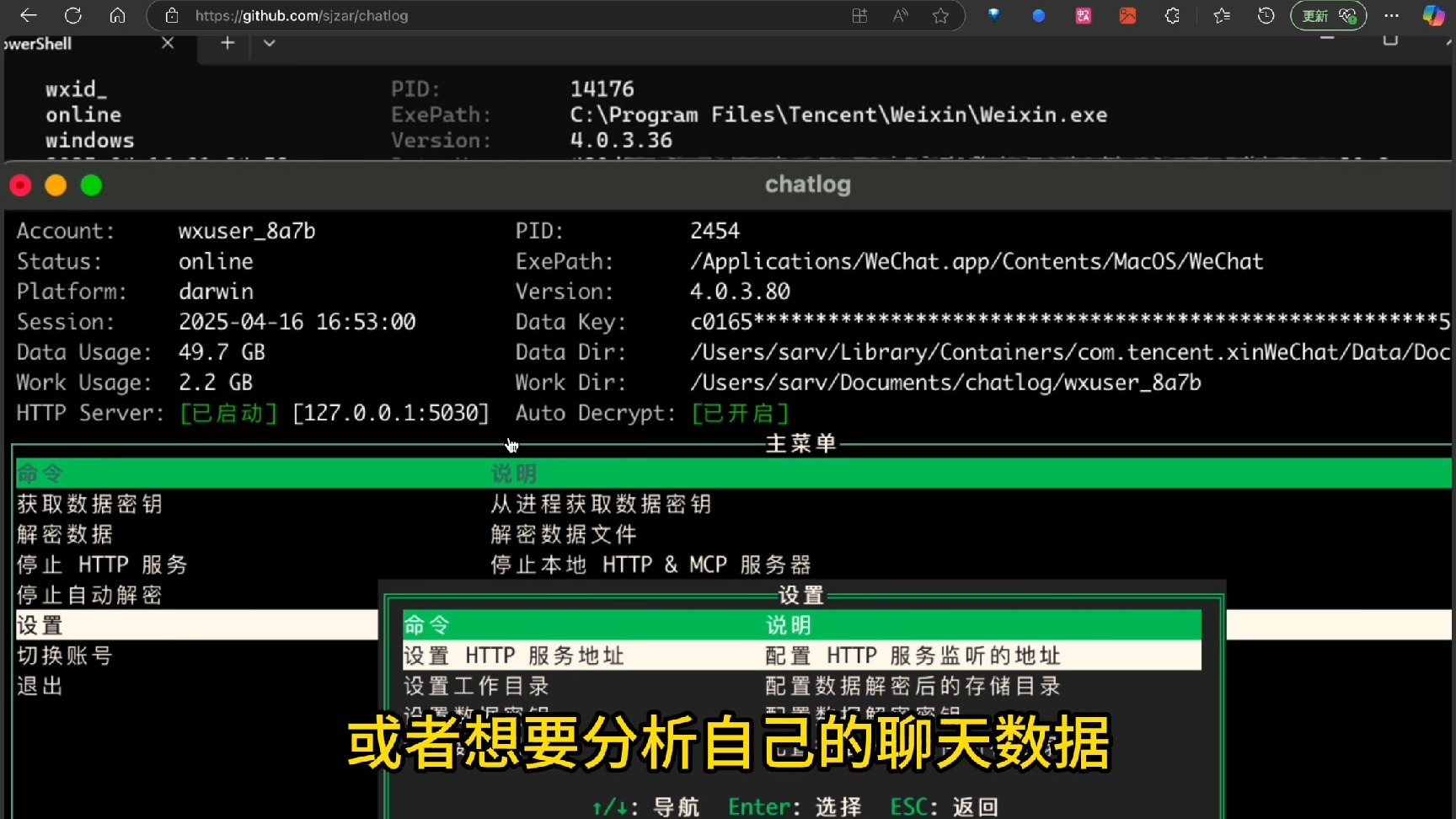Open the Copilot sidebar
The width and height of the screenshot is (1456, 819).
click(1433, 15)
